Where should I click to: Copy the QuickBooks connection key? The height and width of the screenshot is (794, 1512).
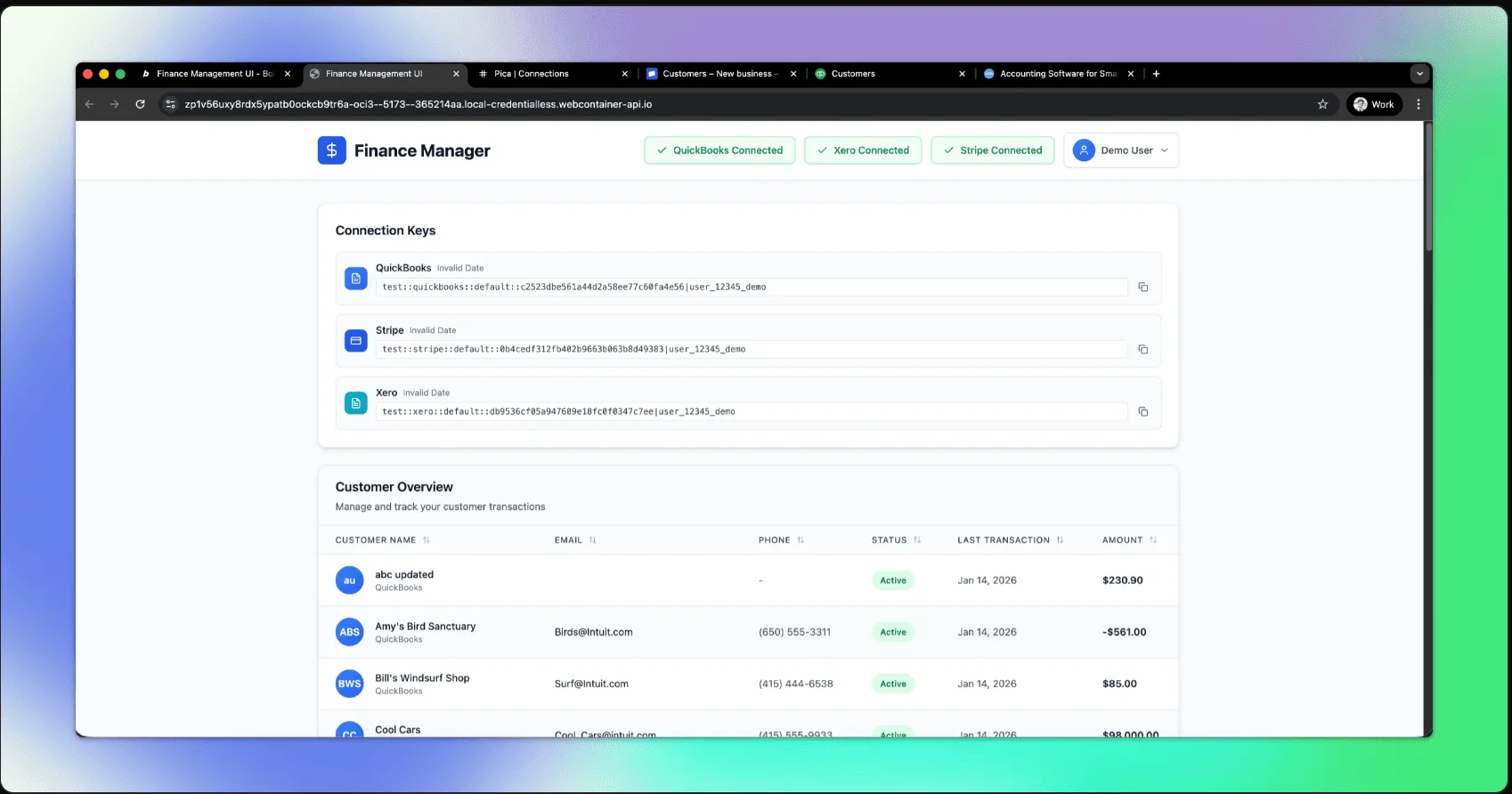click(1142, 288)
